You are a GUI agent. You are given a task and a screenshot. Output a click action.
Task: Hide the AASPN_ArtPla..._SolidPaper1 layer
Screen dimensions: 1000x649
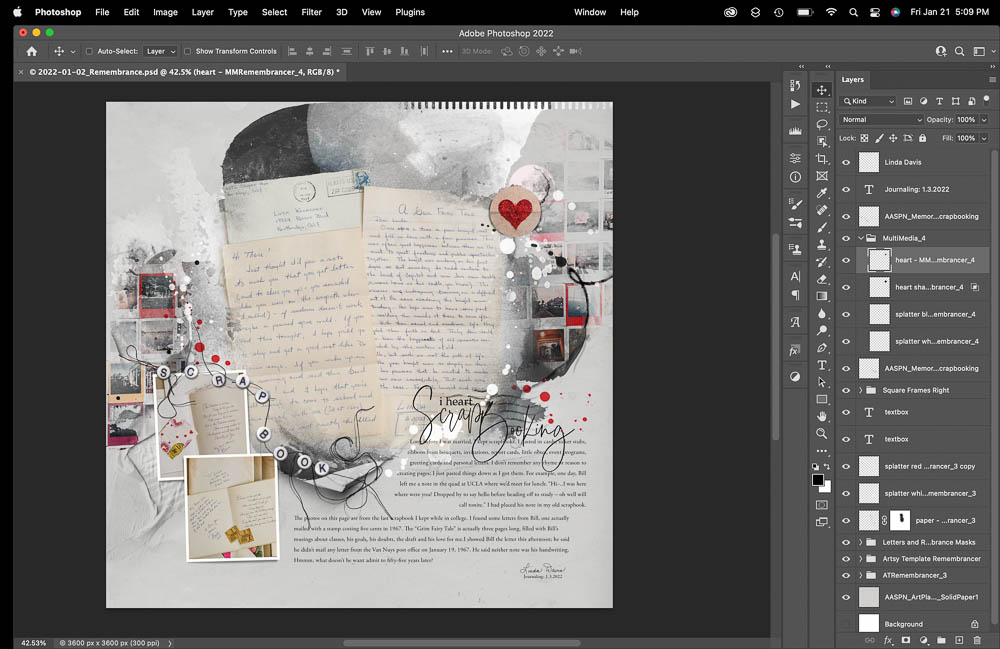click(846, 597)
